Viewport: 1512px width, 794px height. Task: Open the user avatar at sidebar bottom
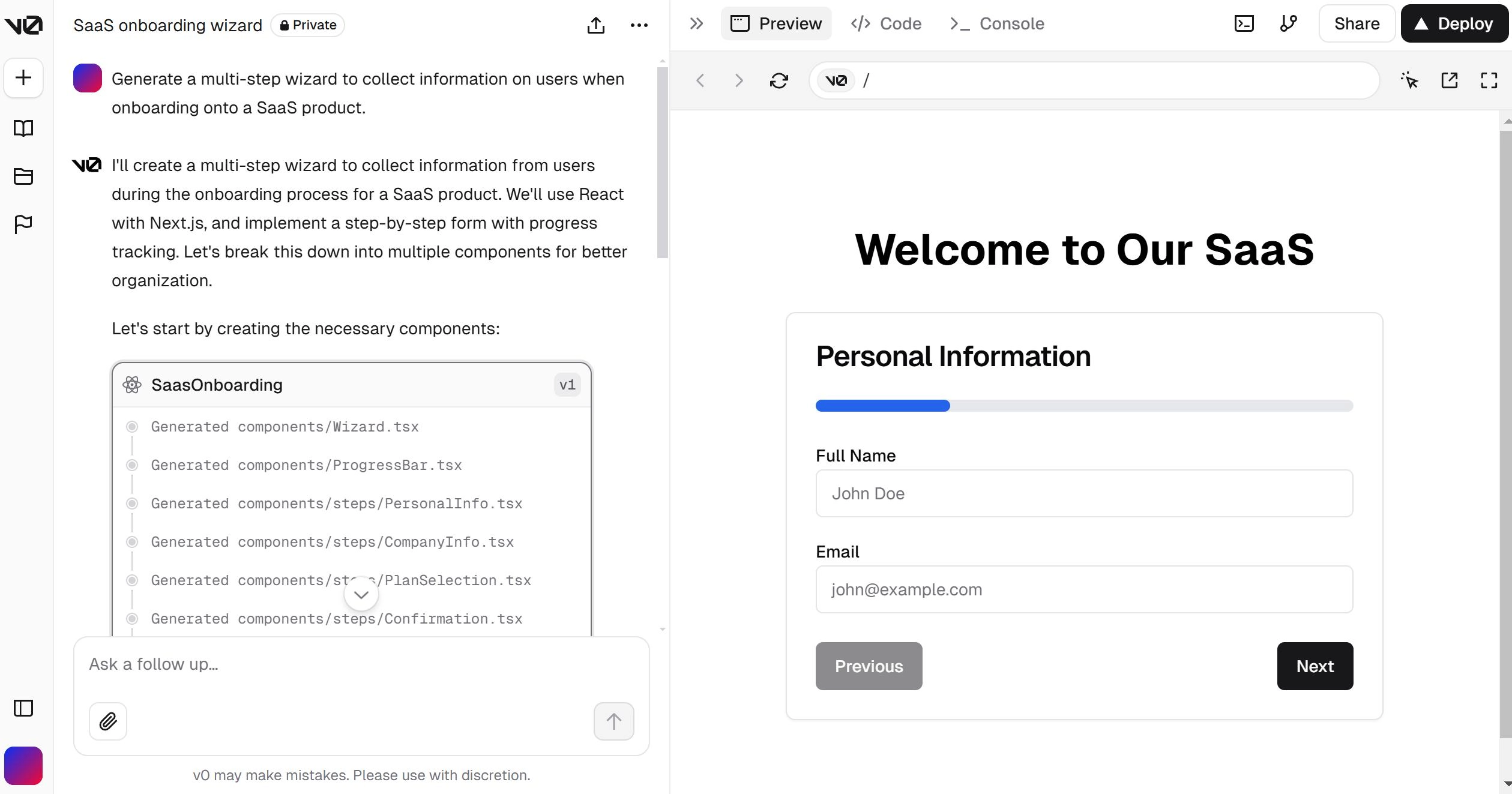[23, 766]
